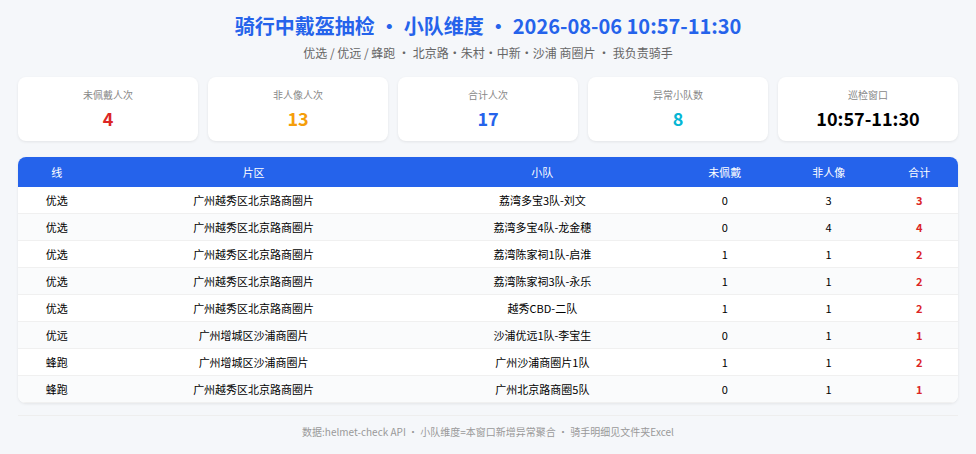
Task: Click the 合计 column header
Action: [x=919, y=173]
